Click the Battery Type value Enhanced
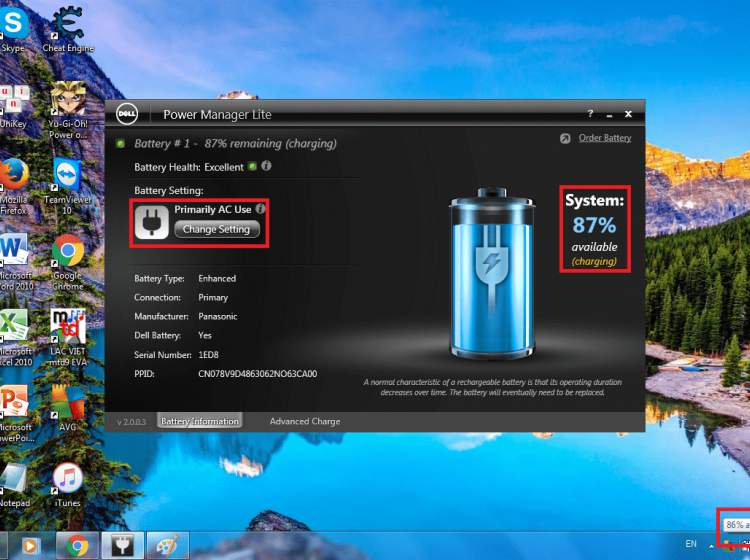Viewport: 750px width, 560px height. [x=217, y=278]
